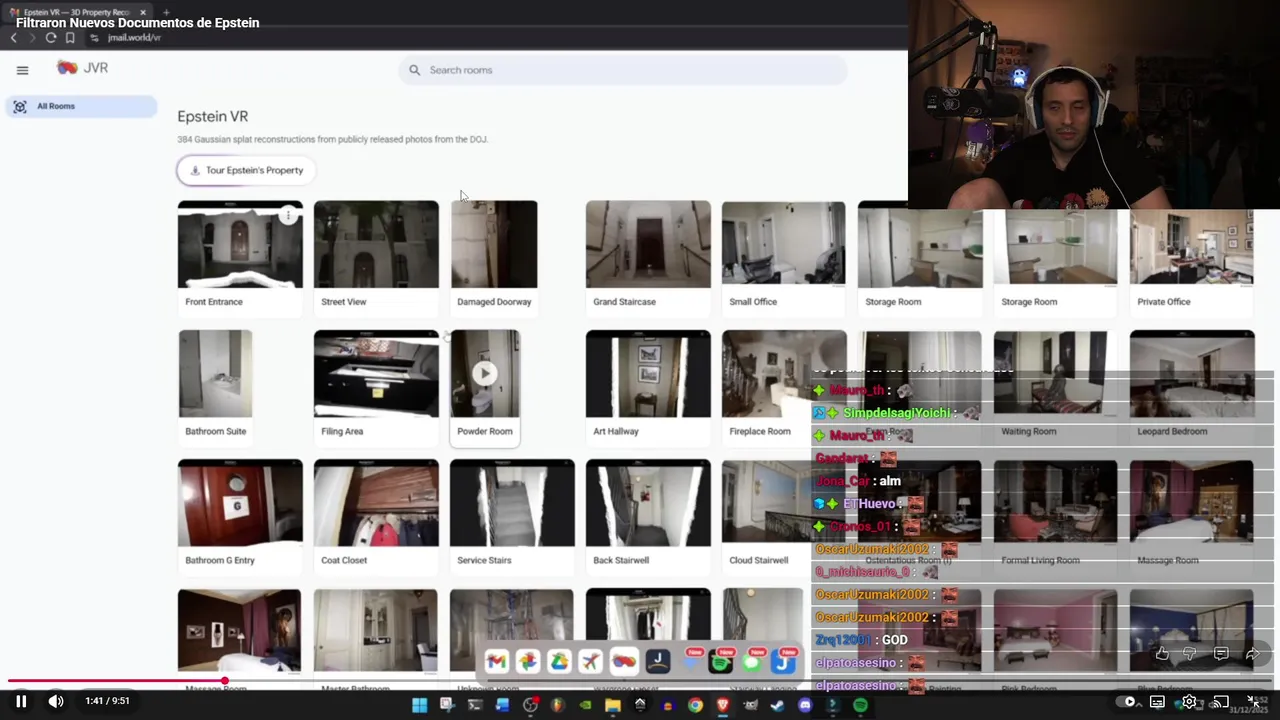Play the Powder Room preview
This screenshot has width=1280, height=720.
click(x=484, y=373)
